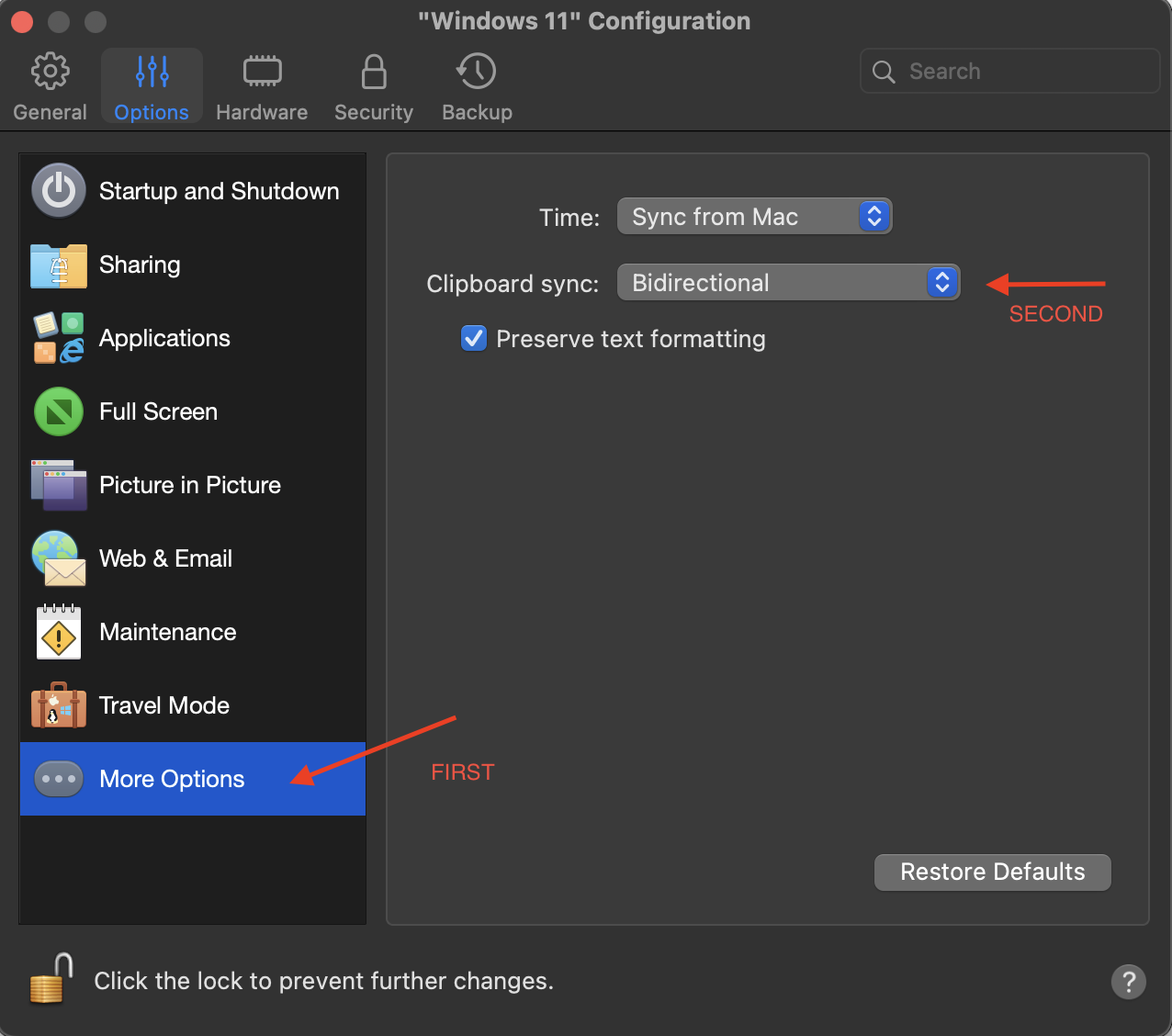Open the Applications sidebar icon
Image resolution: width=1172 pixels, height=1036 pixels.
[x=59, y=338]
